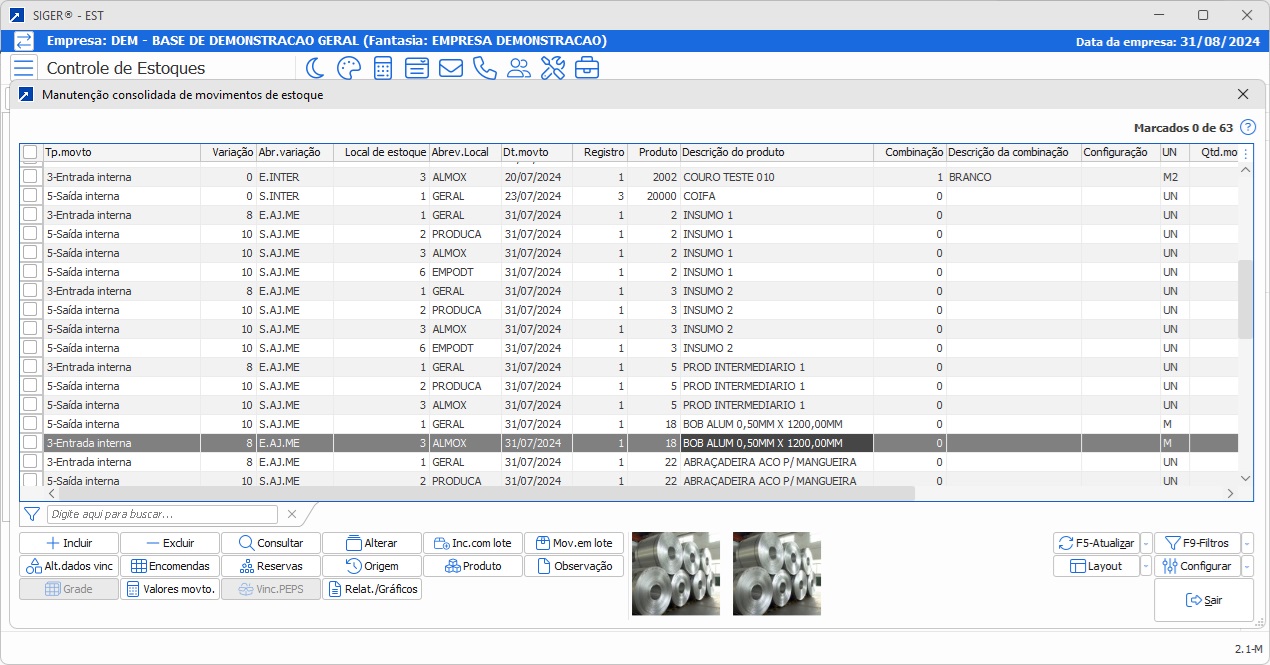Image resolution: width=1270 pixels, height=665 pixels.
Task: Sort by the Dt.movto column header
Action: 535,153
